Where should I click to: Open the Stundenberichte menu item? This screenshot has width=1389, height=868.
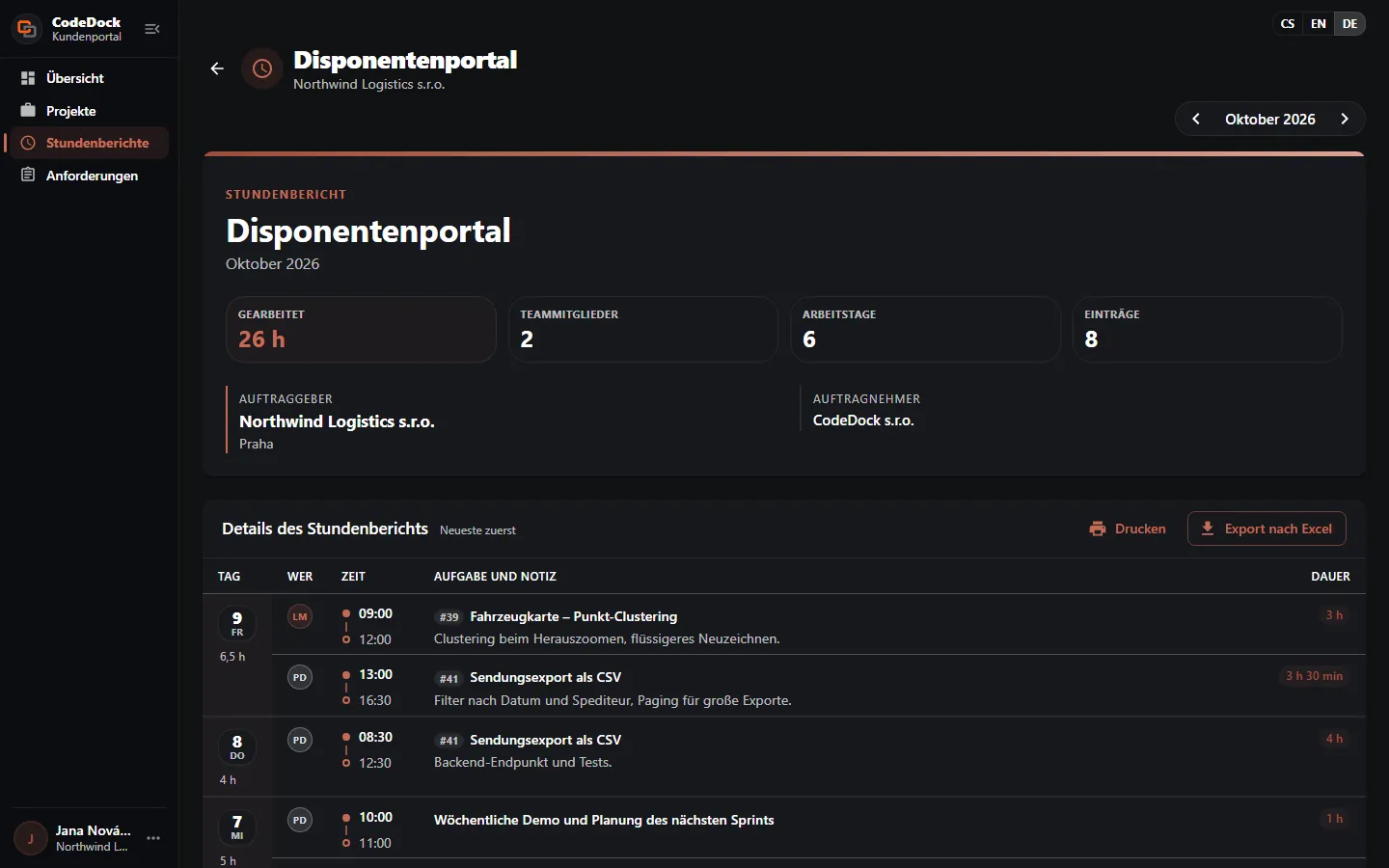coord(87,143)
